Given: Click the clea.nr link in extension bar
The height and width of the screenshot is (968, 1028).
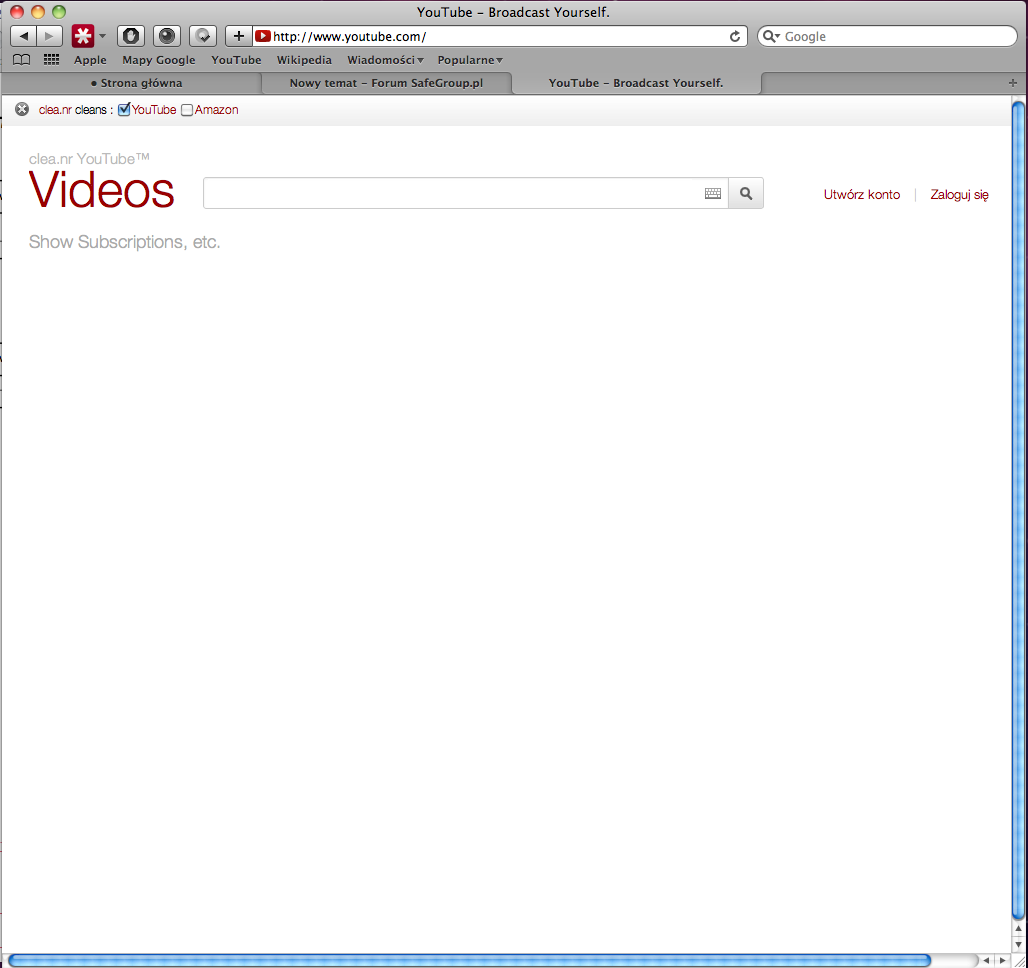Looking at the screenshot, I should 55,110.
